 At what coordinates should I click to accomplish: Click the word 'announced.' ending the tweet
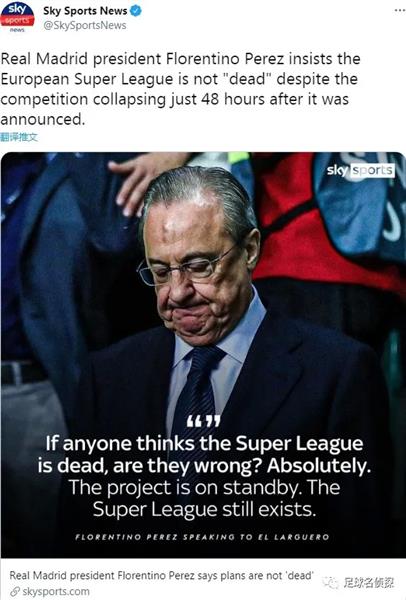point(42,119)
